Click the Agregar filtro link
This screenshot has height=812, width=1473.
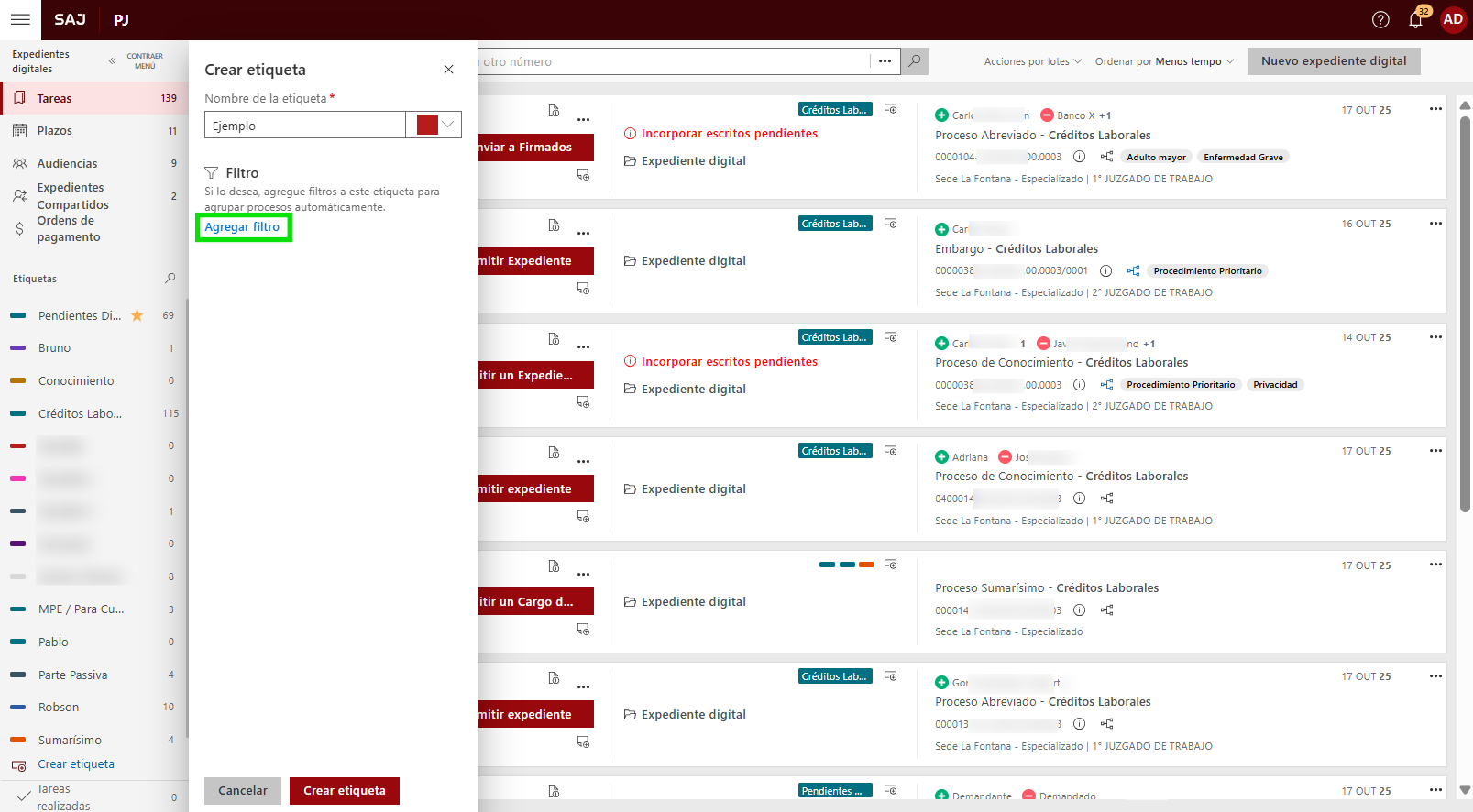pyautogui.click(x=242, y=227)
